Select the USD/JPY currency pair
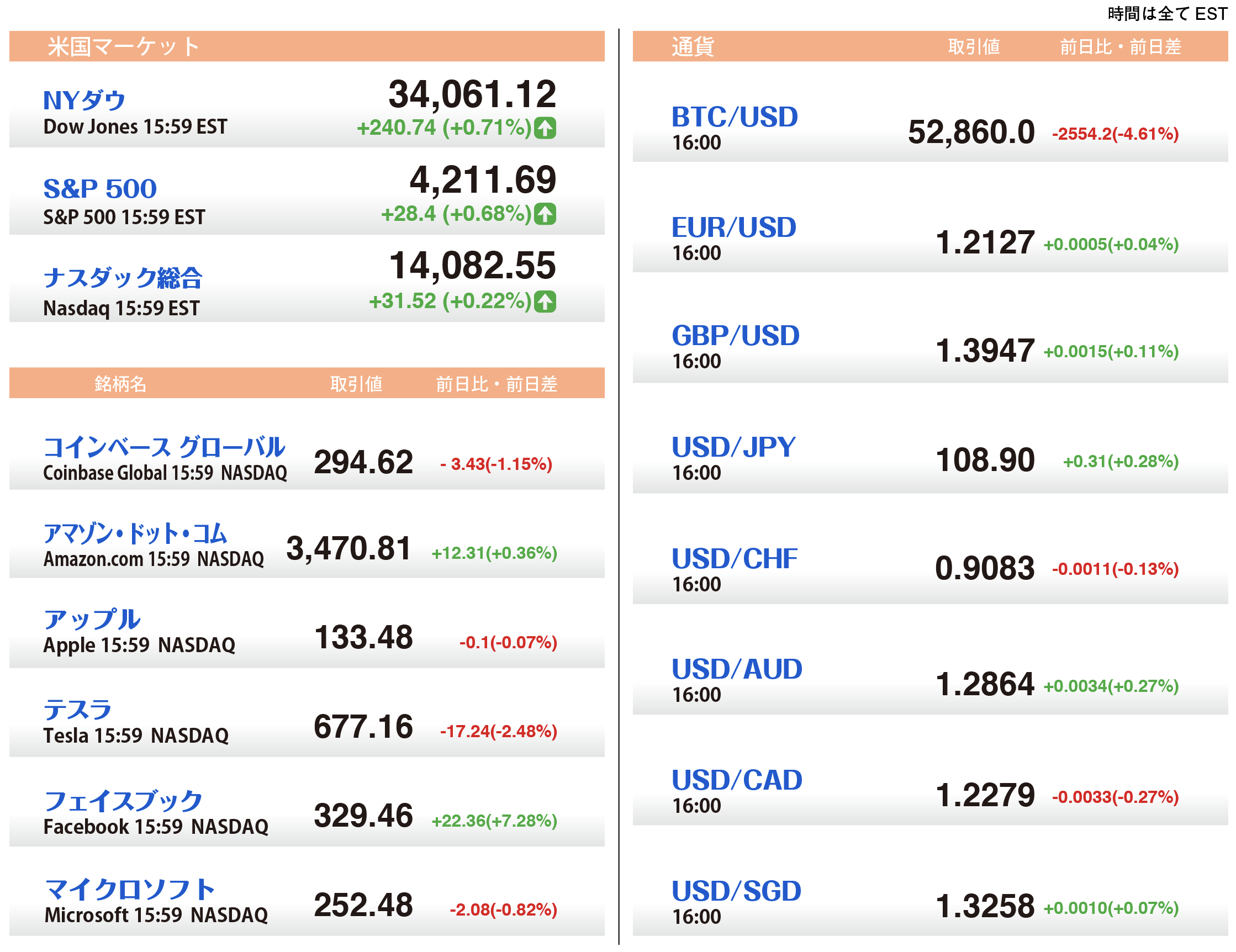Screen dimensions: 1236x952 point(733,447)
